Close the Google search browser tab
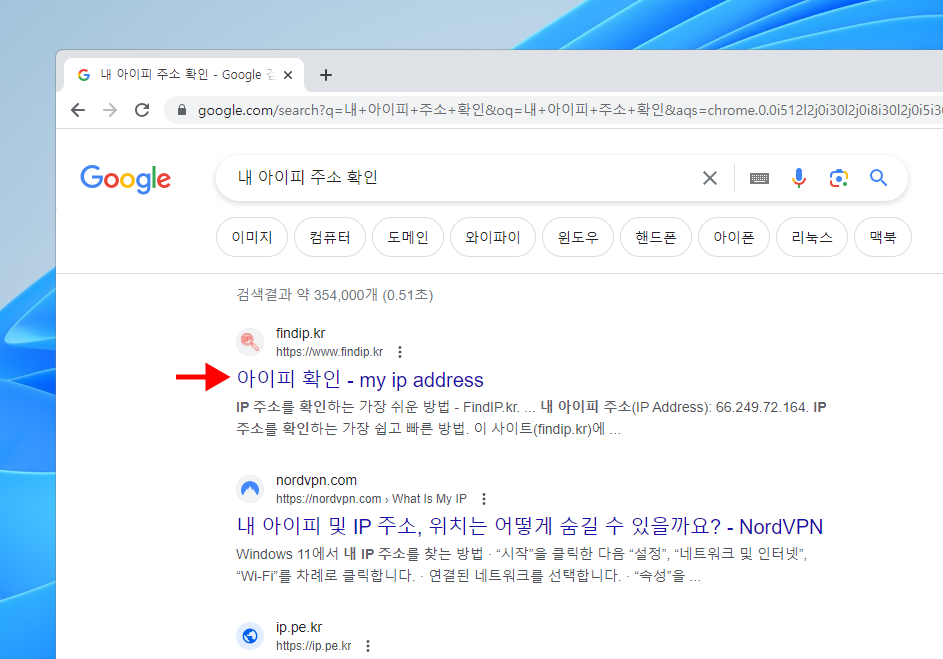Image resolution: width=943 pixels, height=659 pixels. click(289, 75)
